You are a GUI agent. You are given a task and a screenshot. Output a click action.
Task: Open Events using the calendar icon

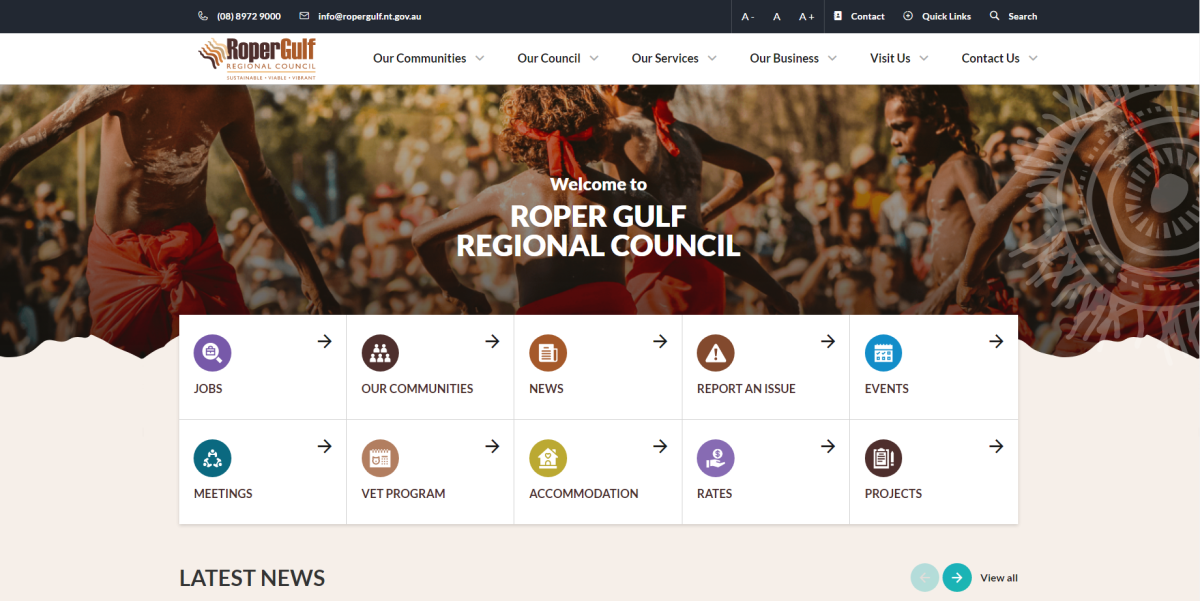coord(884,352)
